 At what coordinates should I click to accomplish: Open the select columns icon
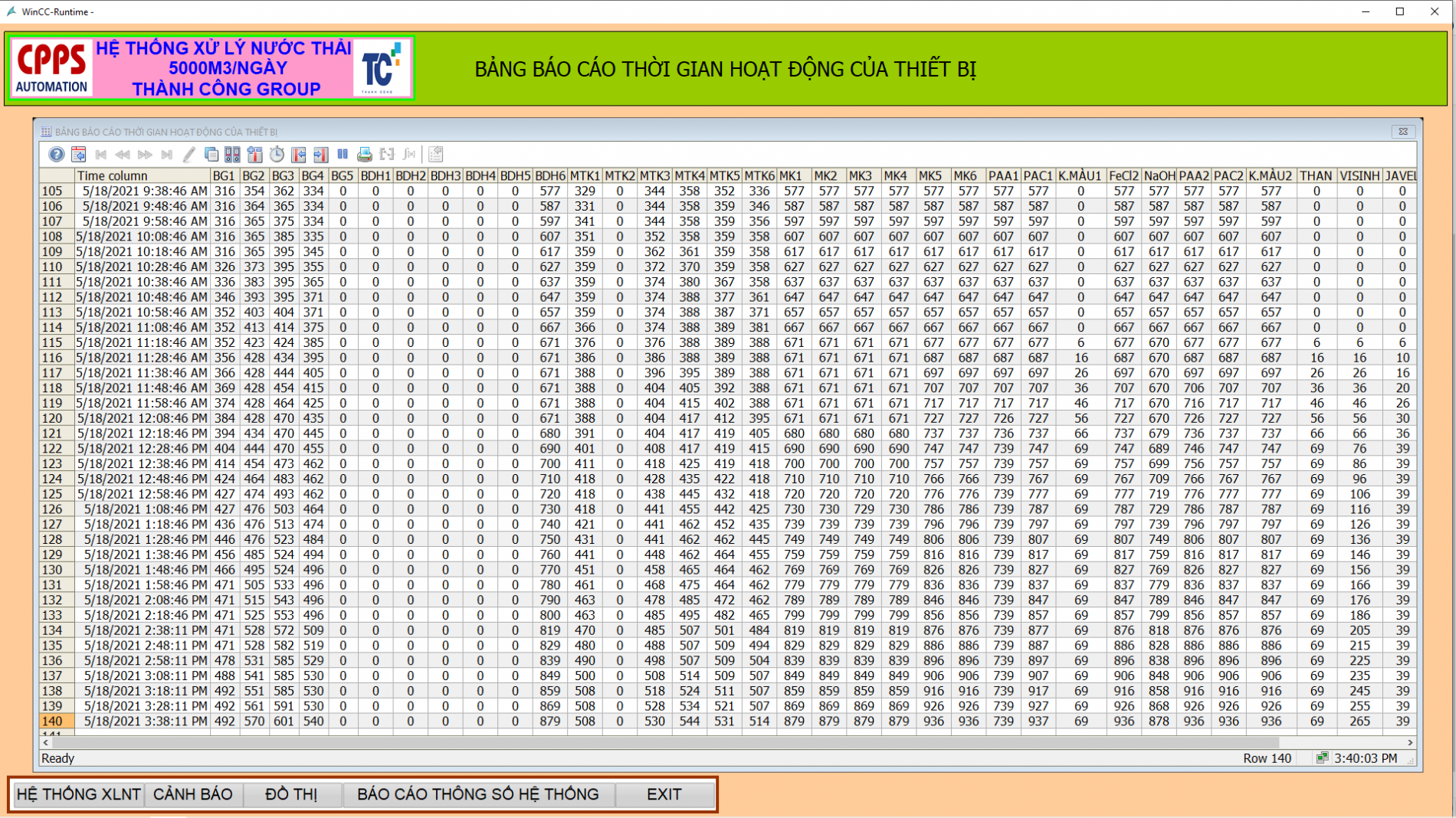click(x=254, y=155)
